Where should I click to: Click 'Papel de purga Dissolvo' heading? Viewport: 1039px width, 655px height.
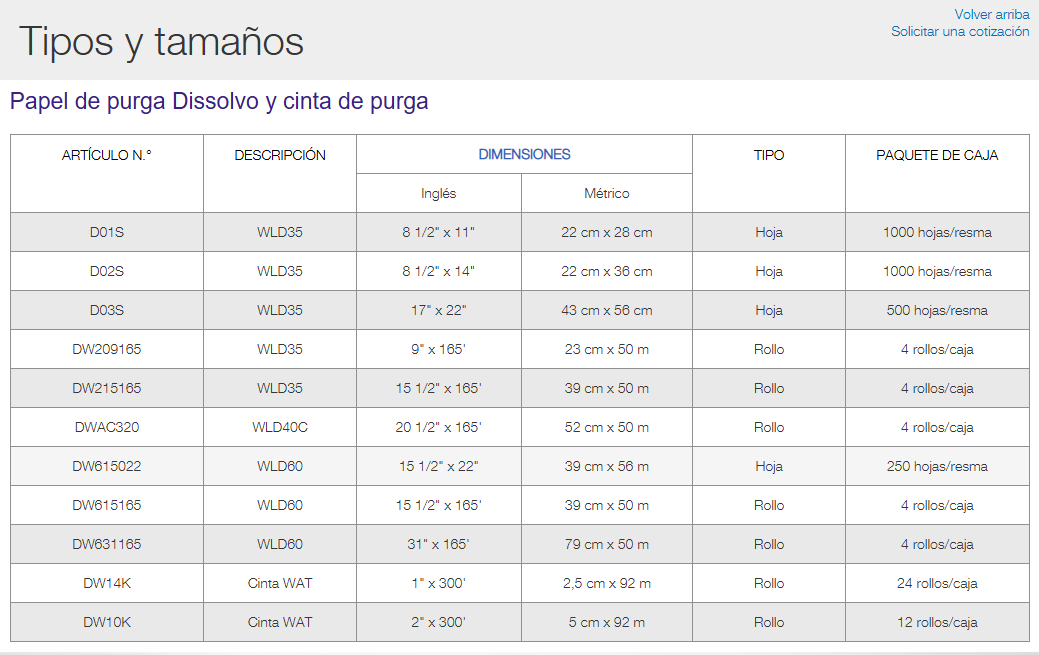(x=219, y=101)
